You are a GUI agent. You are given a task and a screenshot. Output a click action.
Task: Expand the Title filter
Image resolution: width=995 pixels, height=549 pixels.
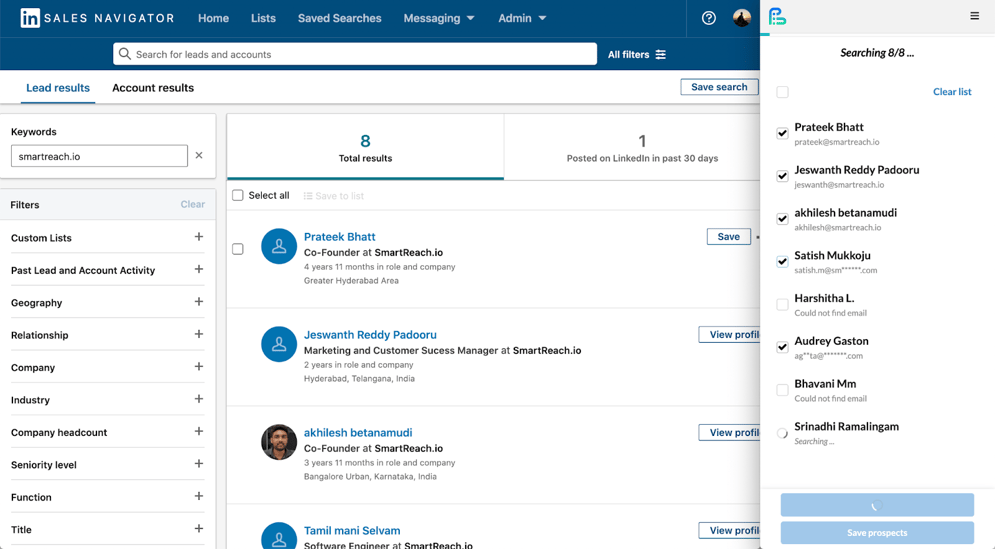coord(199,528)
